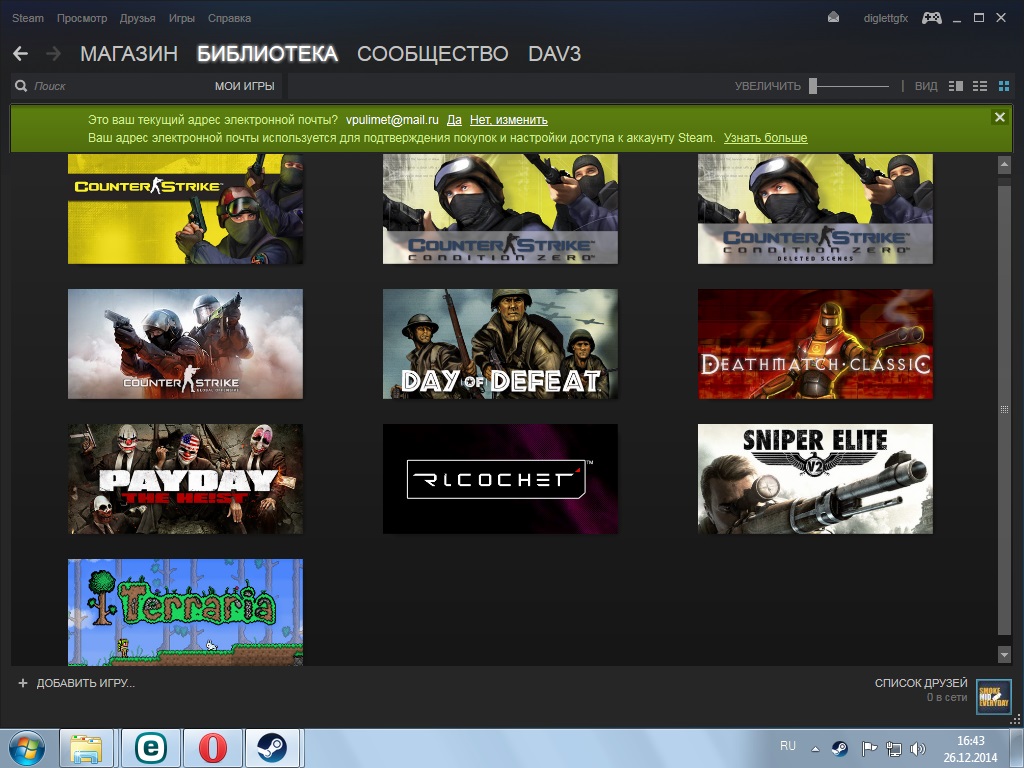Click the library vertical scrollbar thumb

[x=1004, y=409]
